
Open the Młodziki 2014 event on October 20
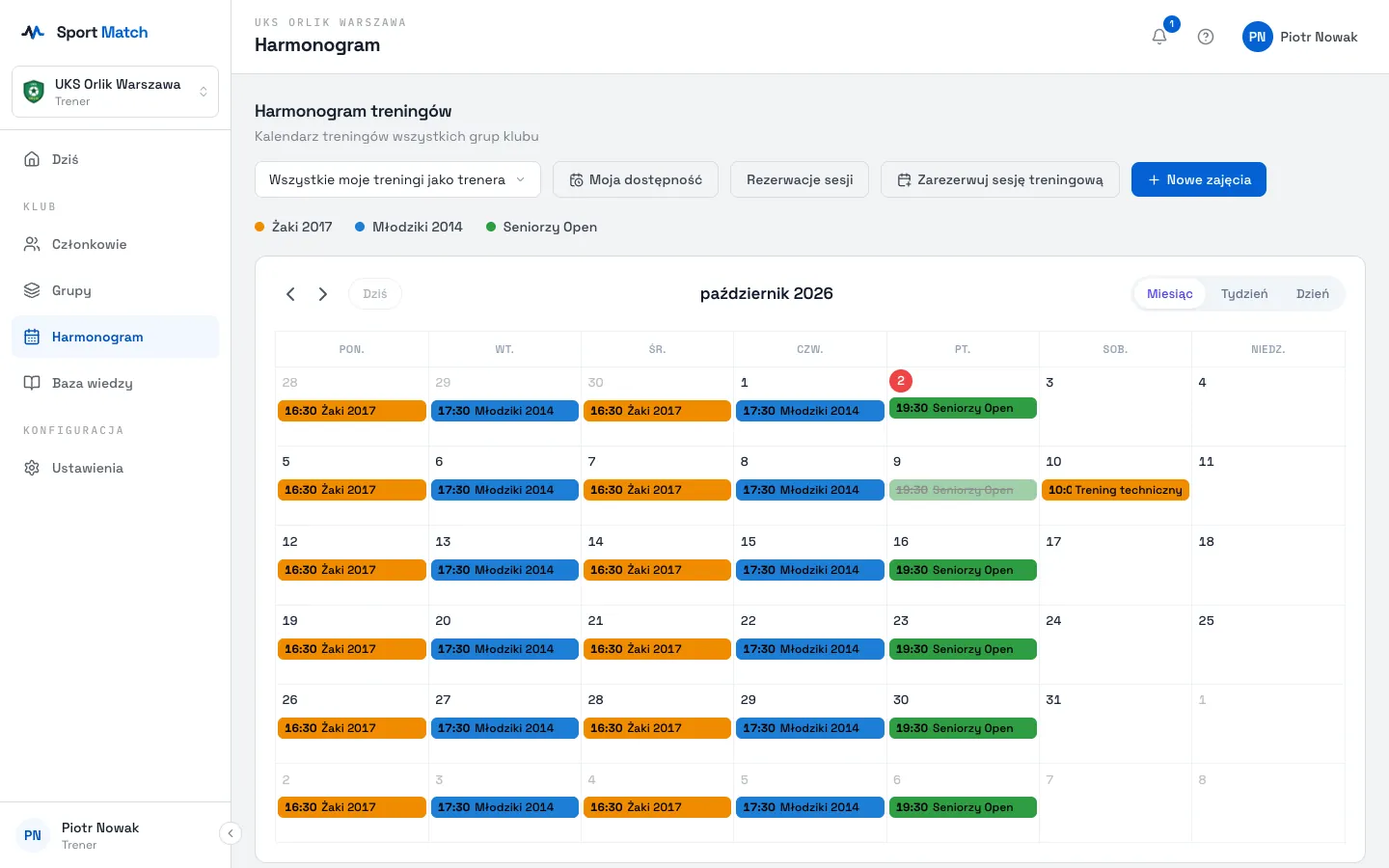504,649
